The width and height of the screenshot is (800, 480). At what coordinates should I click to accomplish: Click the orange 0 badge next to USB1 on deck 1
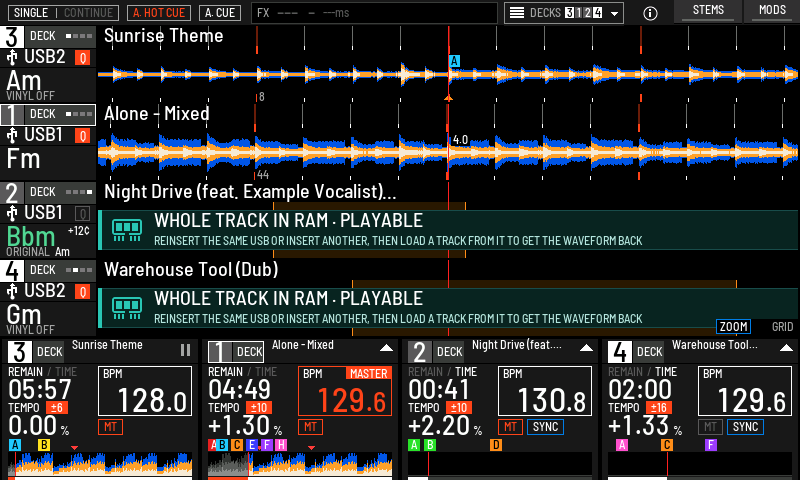[83, 136]
